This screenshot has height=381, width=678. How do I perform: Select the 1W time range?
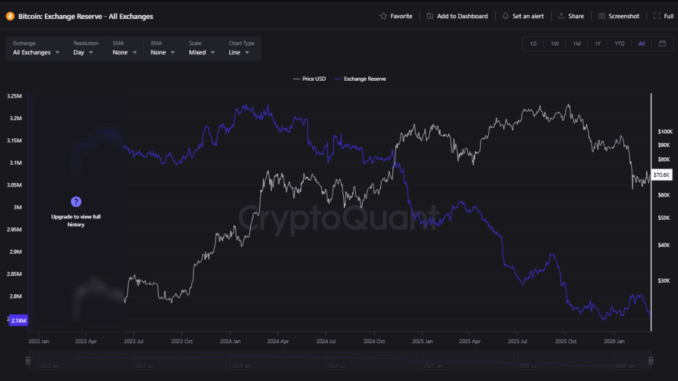pos(555,44)
